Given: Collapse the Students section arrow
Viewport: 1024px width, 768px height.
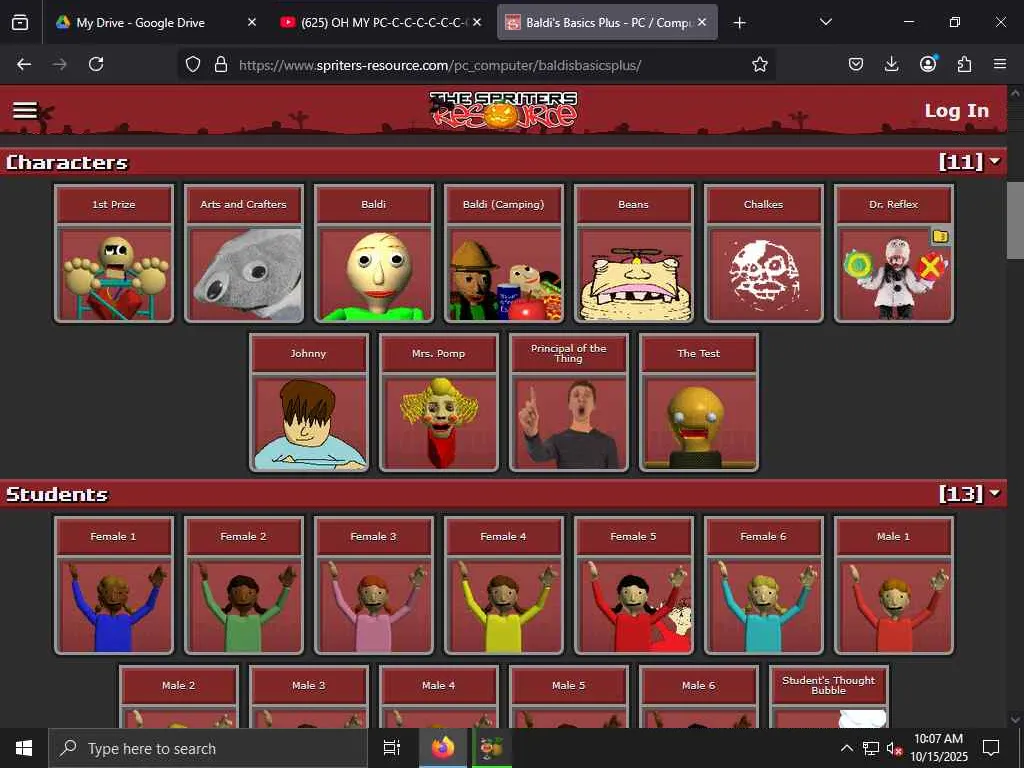Looking at the screenshot, I should pyautogui.click(x=995, y=492).
